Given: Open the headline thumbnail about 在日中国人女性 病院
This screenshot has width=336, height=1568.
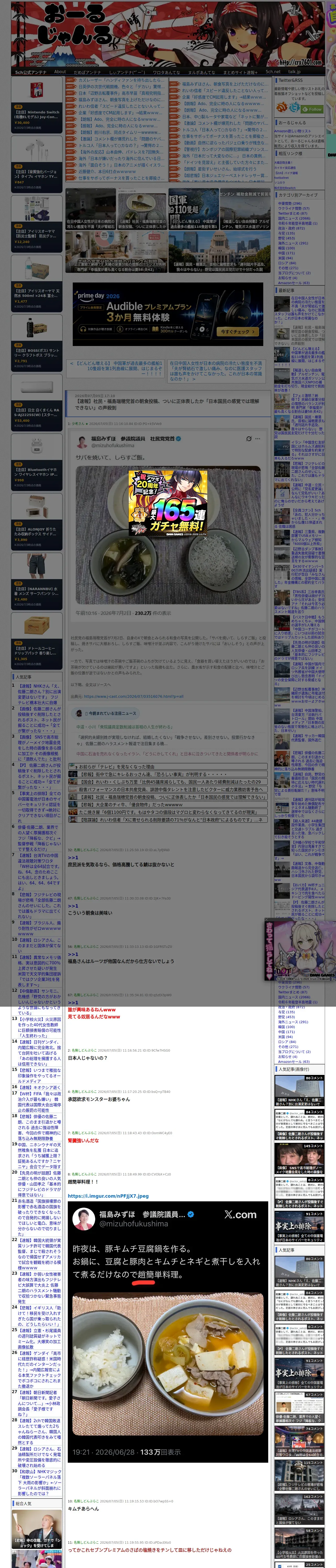Looking at the screenshot, I should (90, 209).
